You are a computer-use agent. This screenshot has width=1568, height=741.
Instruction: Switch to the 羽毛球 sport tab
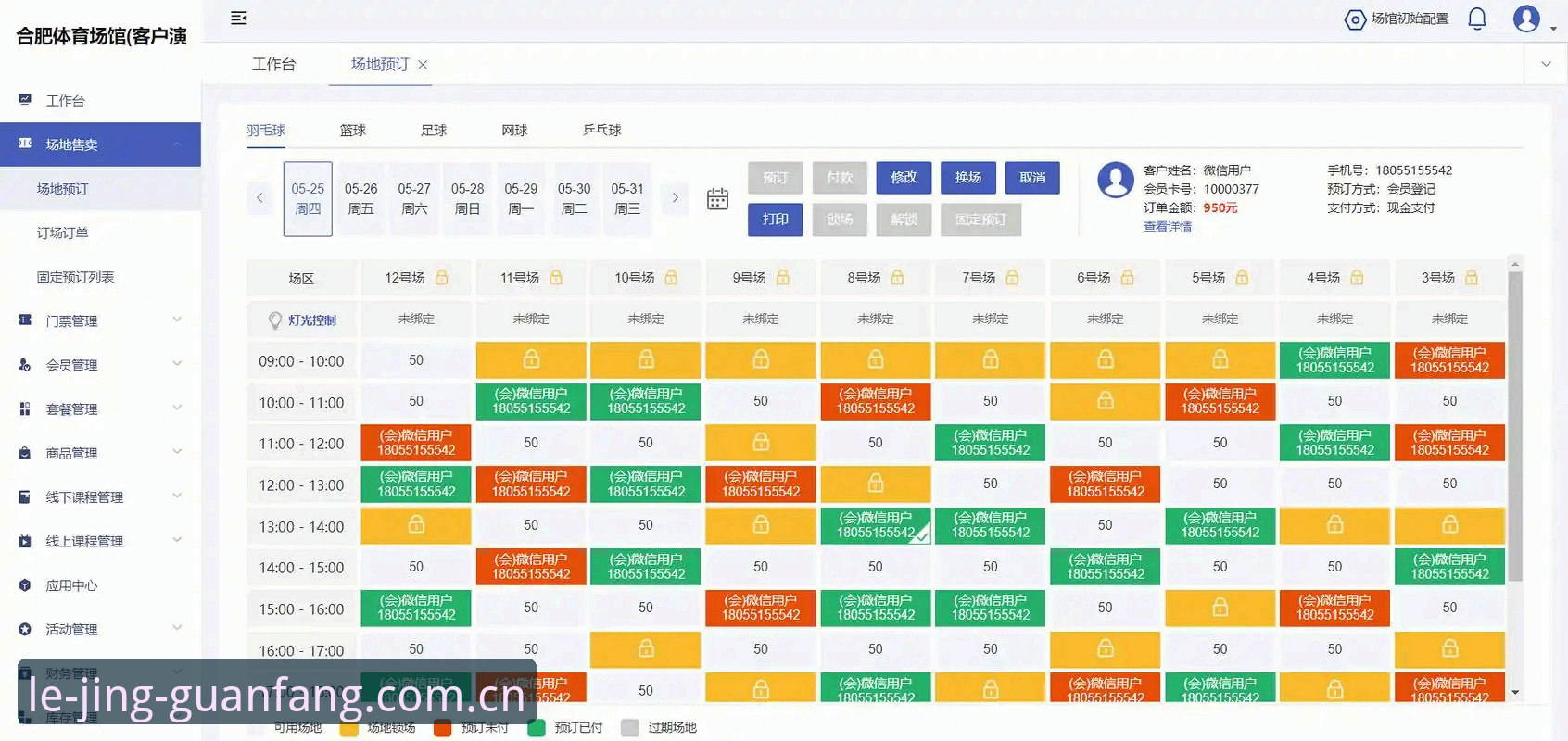coord(266,131)
